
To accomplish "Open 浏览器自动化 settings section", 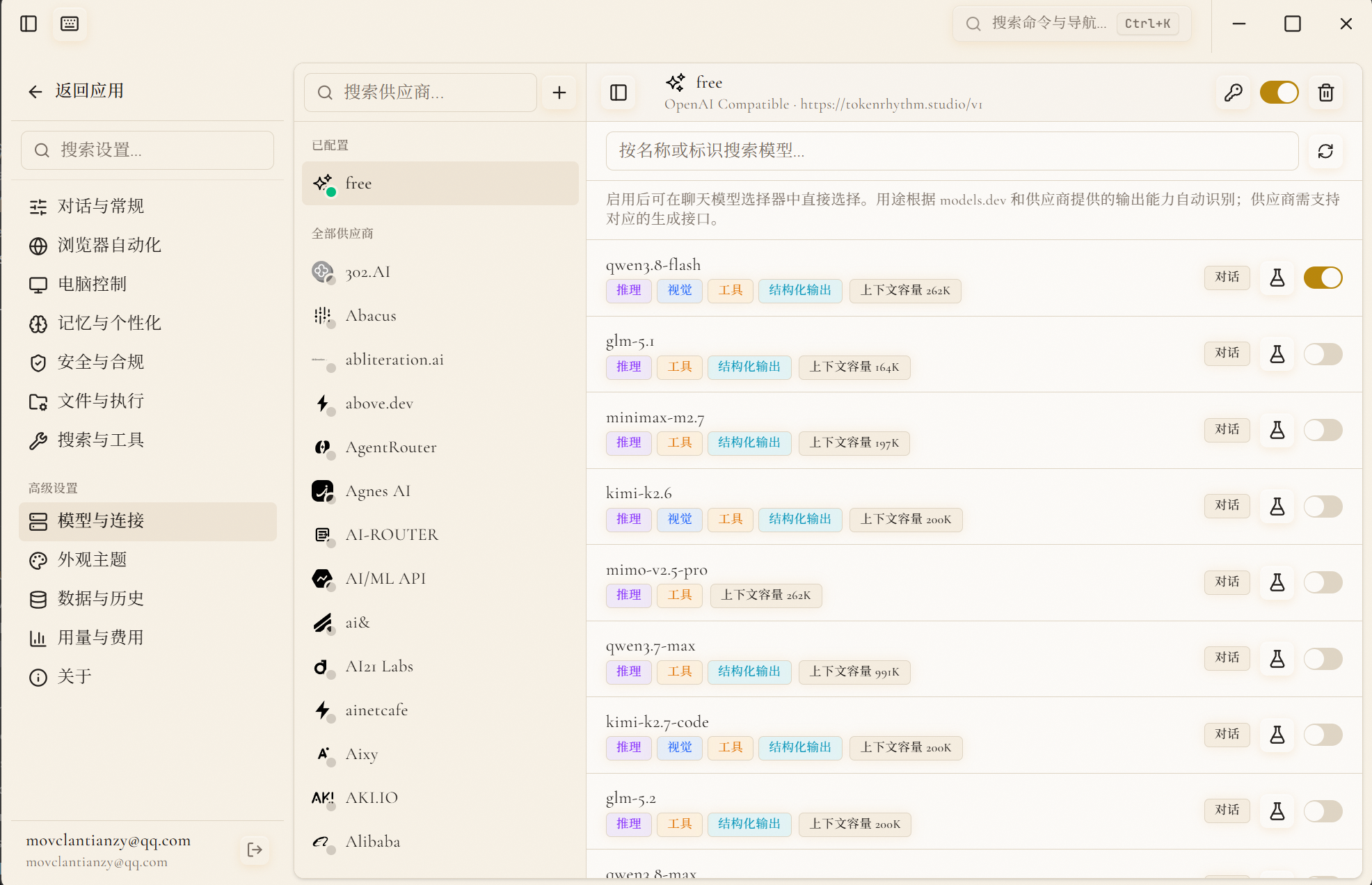I will point(147,245).
